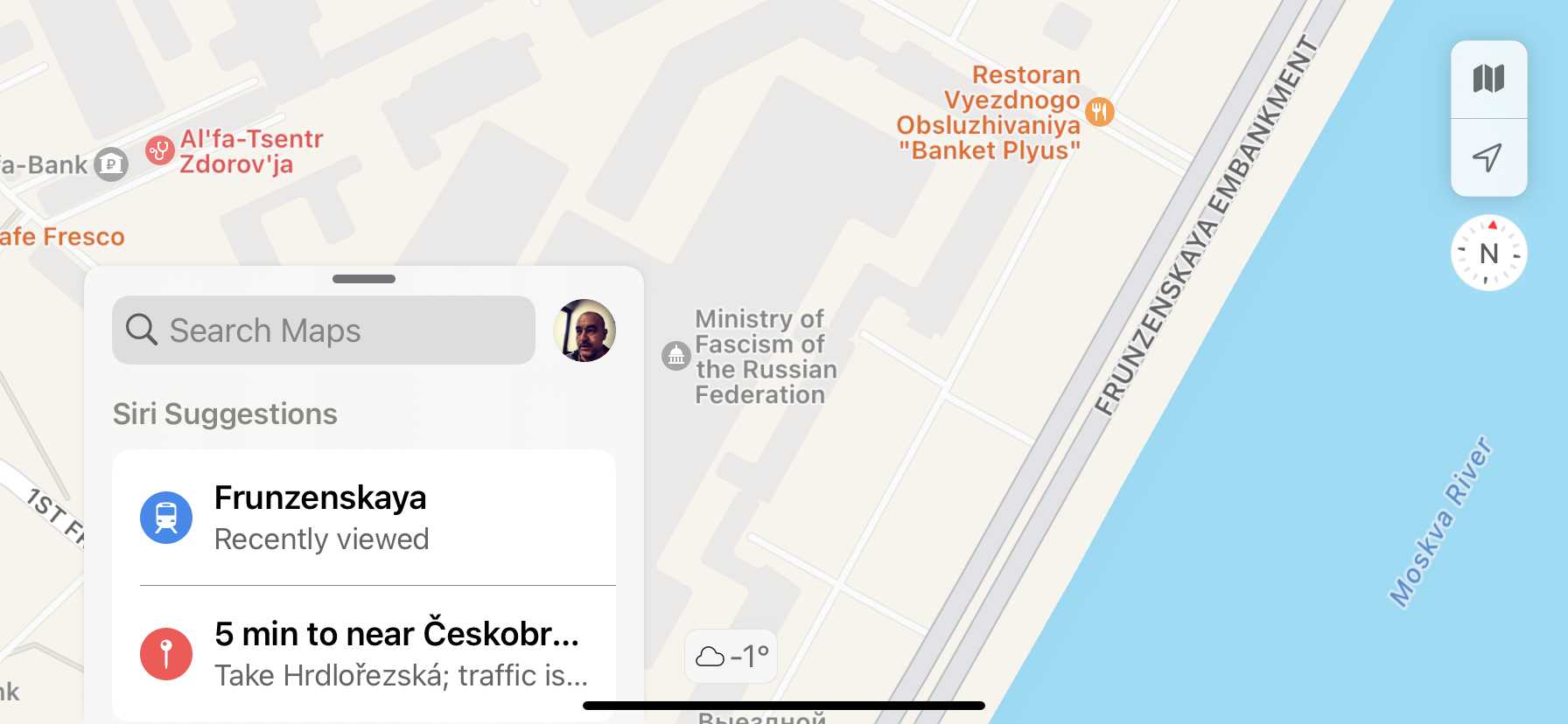
Task: Select the bank marker icon
Action: click(x=111, y=164)
